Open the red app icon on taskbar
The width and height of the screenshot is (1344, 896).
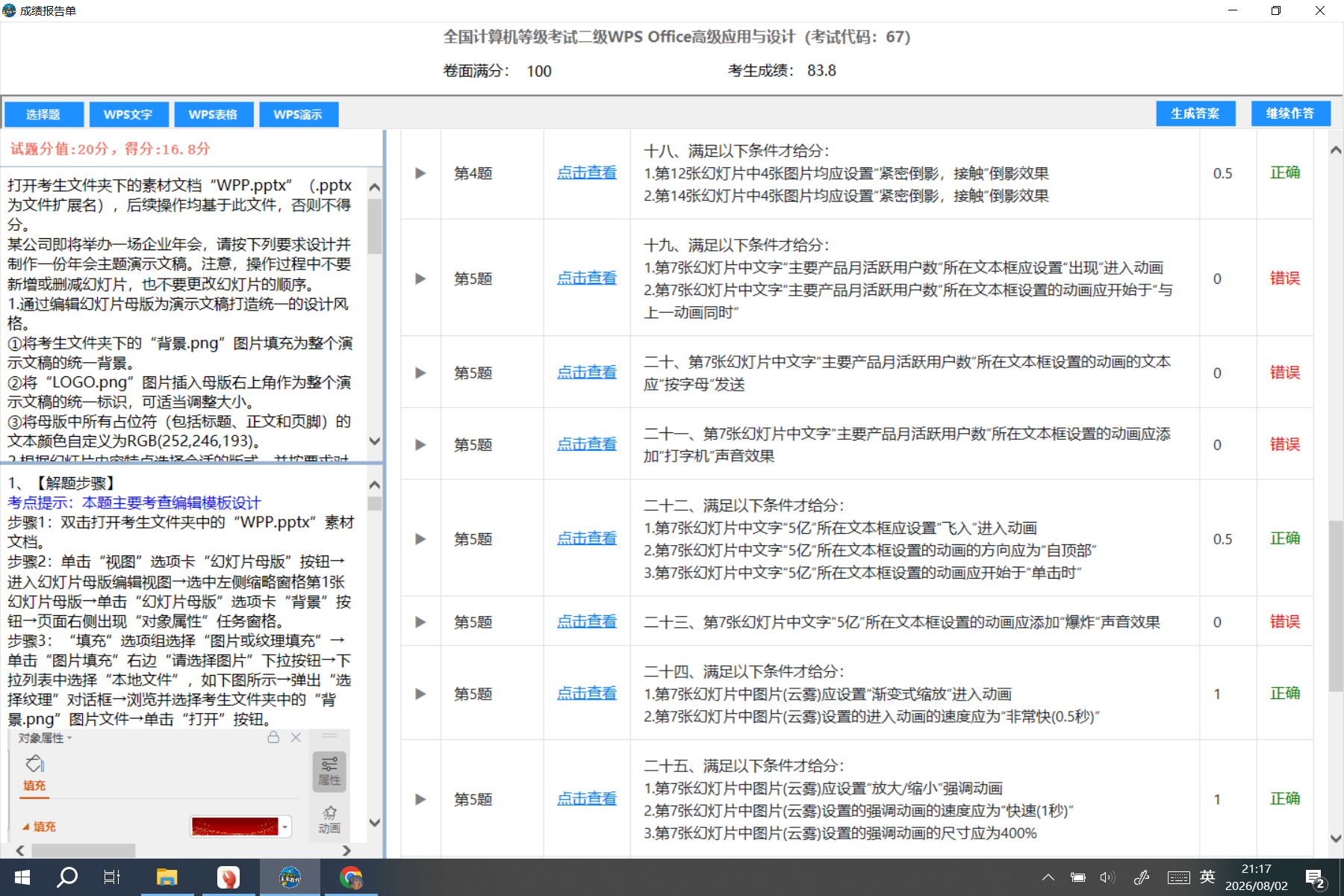(228, 877)
